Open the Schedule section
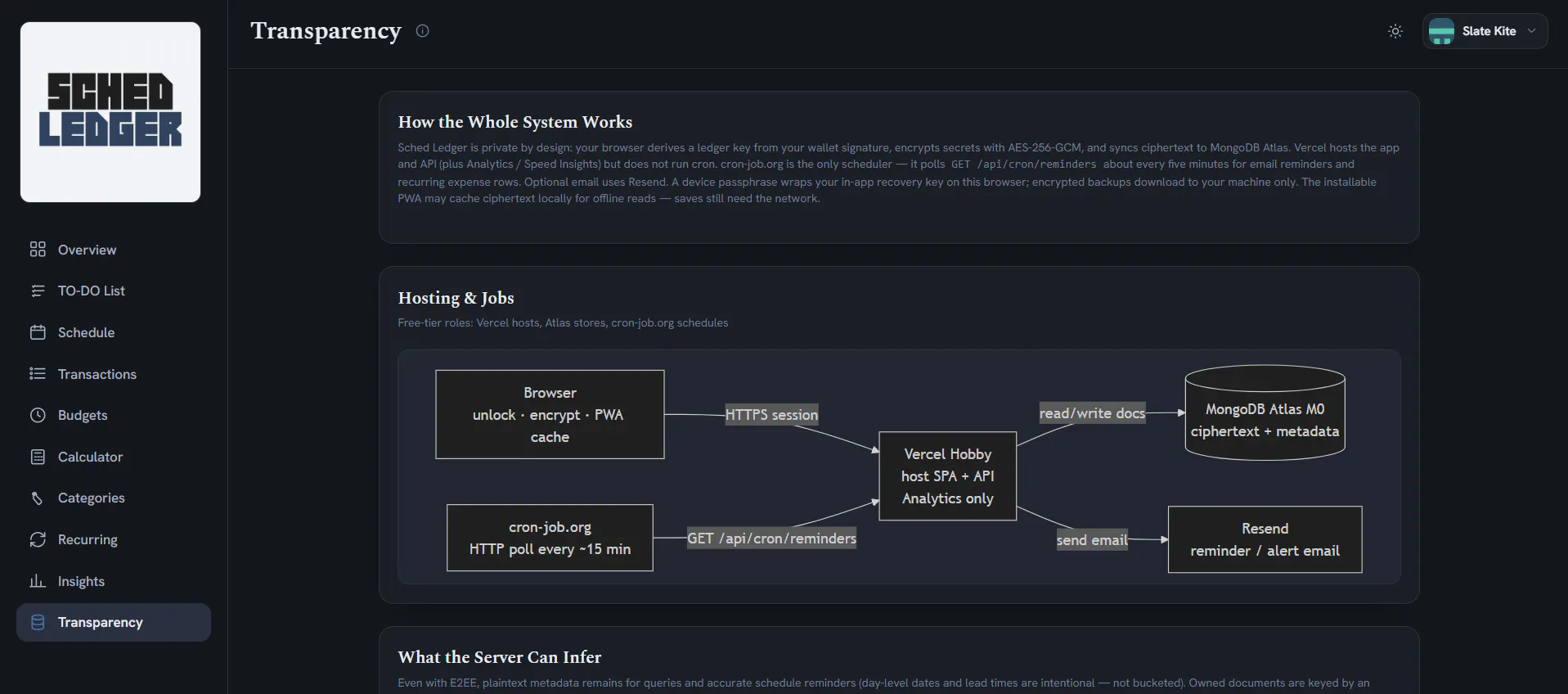 pyautogui.click(x=114, y=332)
